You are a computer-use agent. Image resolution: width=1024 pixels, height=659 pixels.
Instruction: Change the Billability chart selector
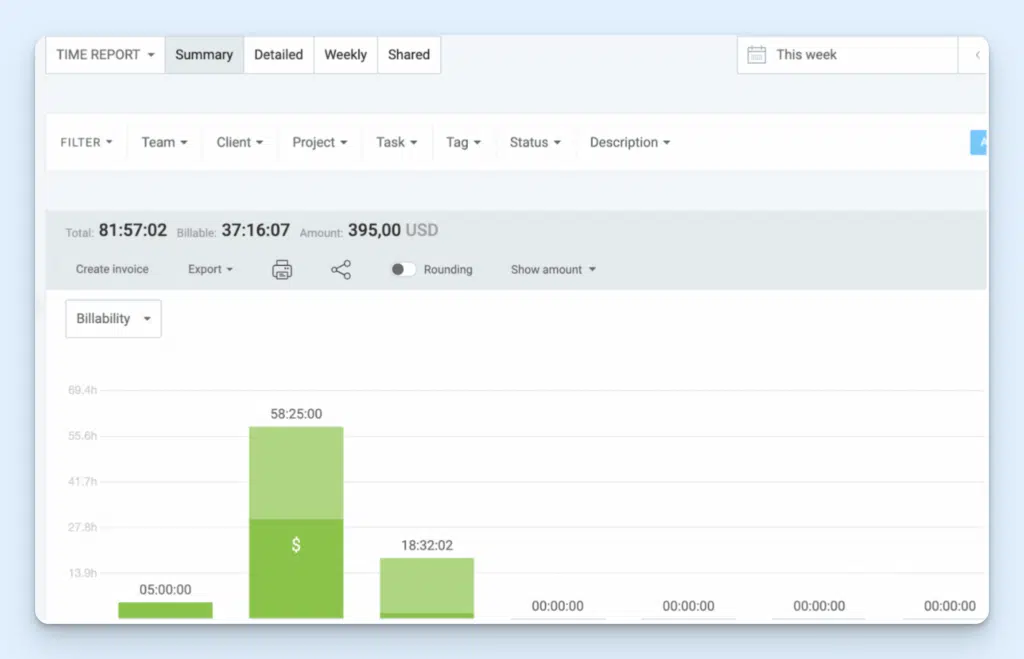click(113, 318)
